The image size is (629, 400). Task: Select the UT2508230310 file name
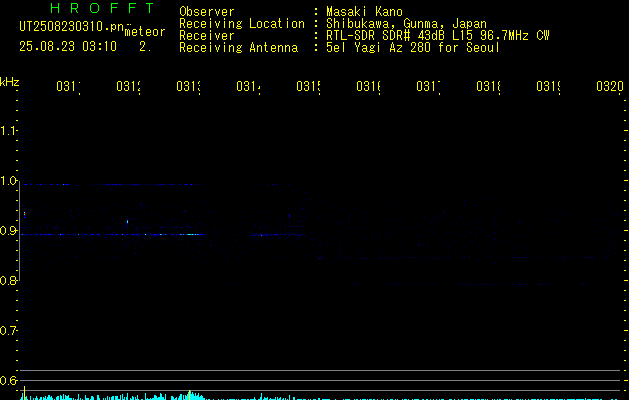coord(72,27)
